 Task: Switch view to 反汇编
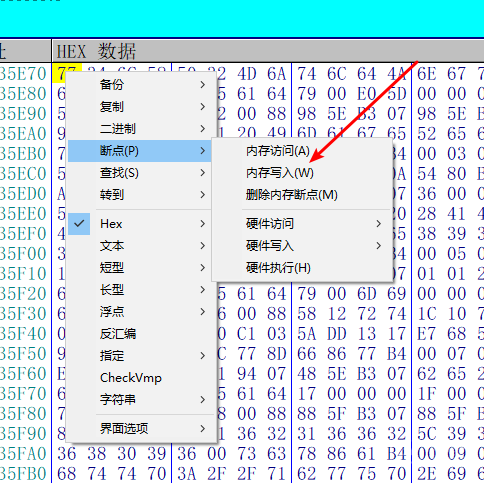pyautogui.click(x=139, y=334)
